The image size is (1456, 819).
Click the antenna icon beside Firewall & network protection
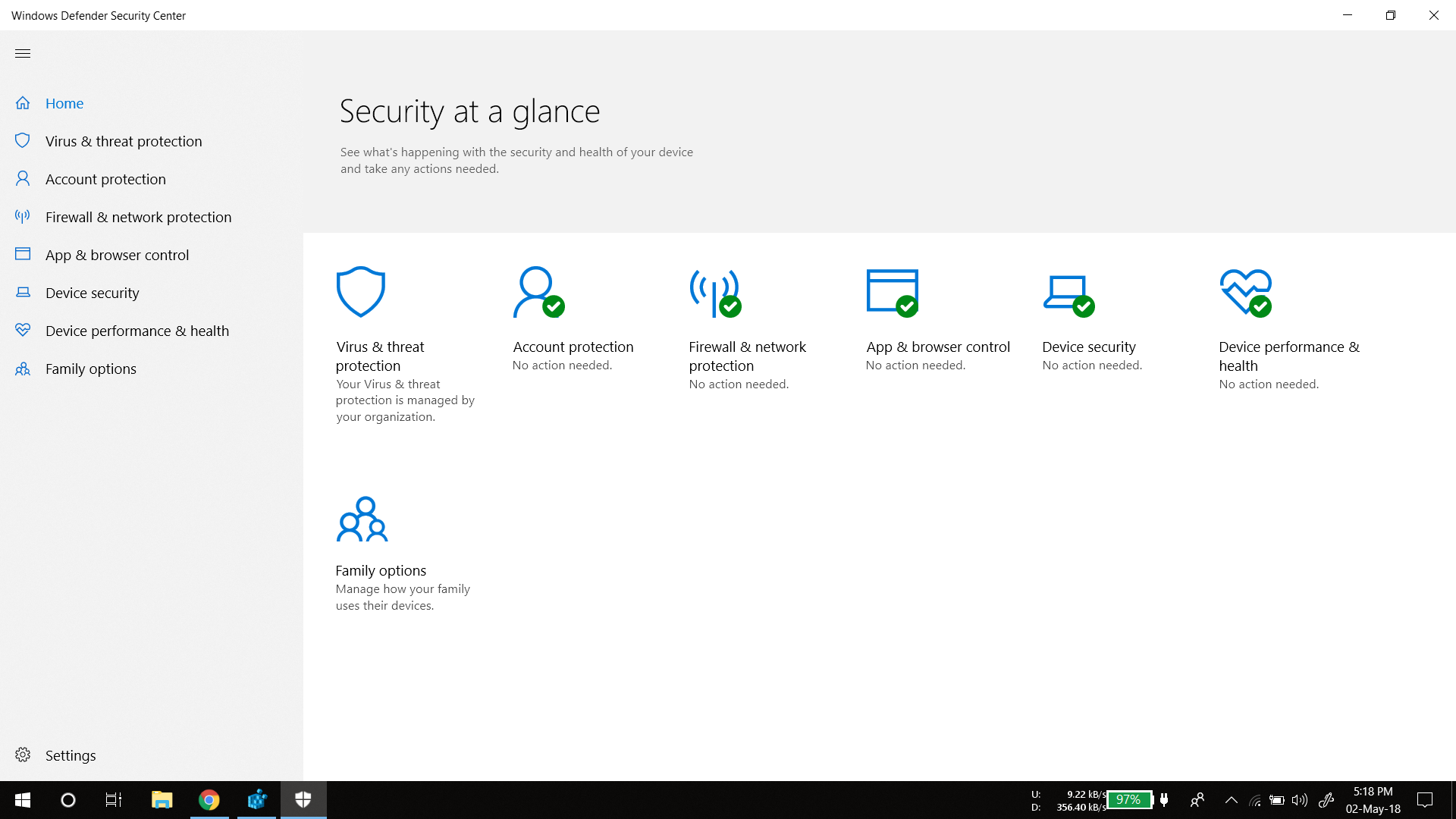tap(23, 216)
